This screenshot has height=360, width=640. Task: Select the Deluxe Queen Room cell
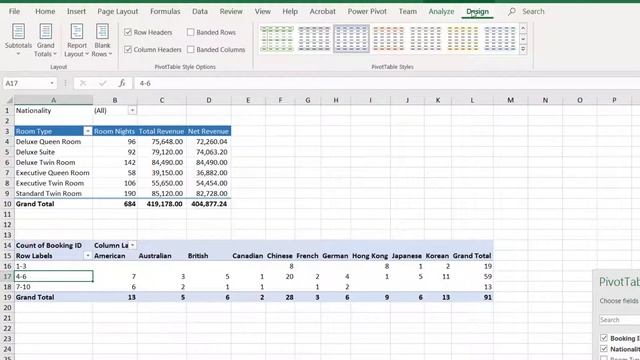pos(53,142)
